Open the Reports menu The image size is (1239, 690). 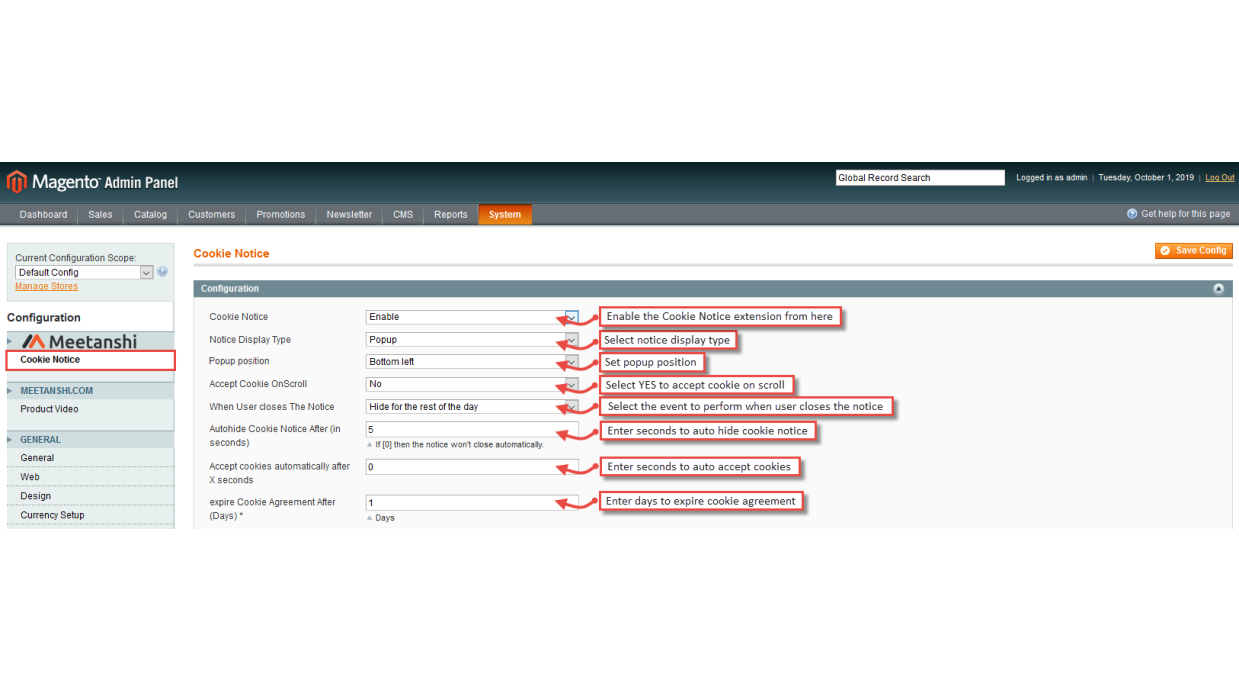[450, 215]
